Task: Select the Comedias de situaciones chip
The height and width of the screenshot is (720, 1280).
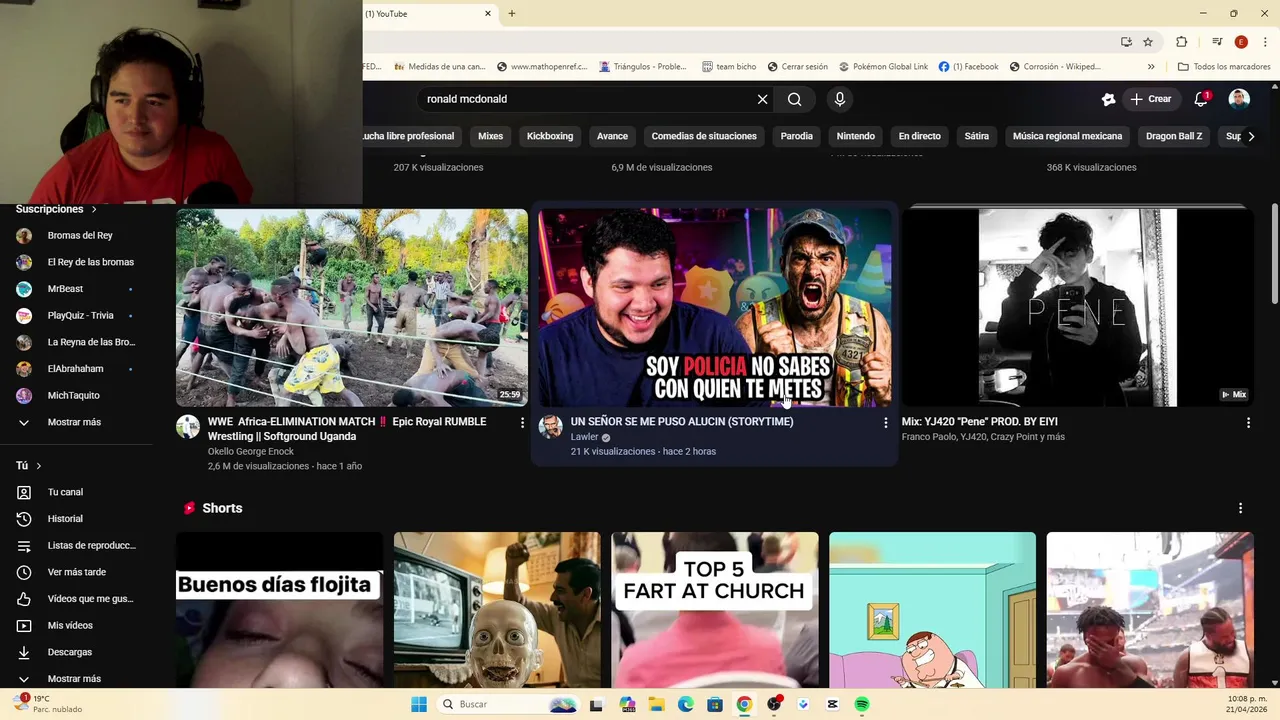Action: pyautogui.click(x=704, y=136)
